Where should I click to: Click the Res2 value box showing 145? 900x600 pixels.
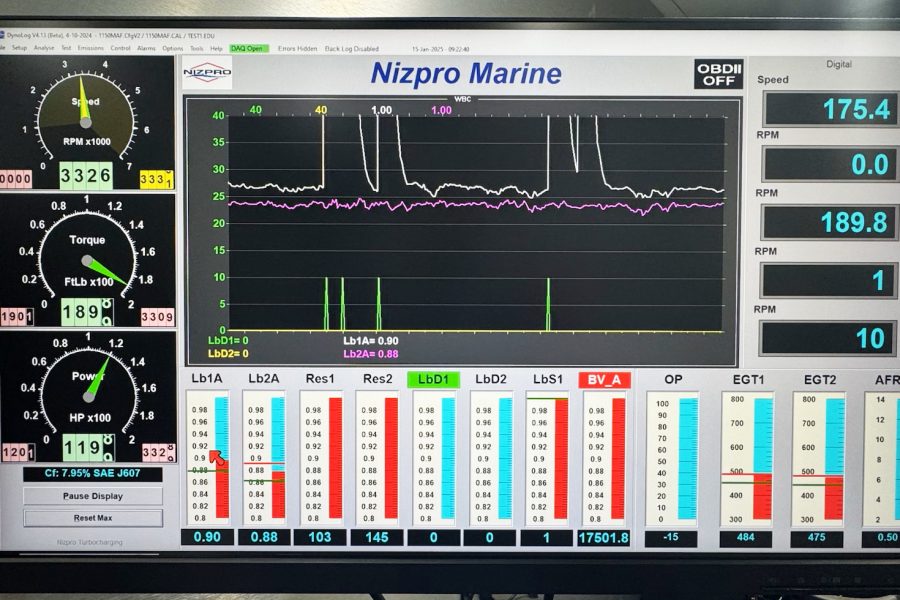tap(377, 537)
